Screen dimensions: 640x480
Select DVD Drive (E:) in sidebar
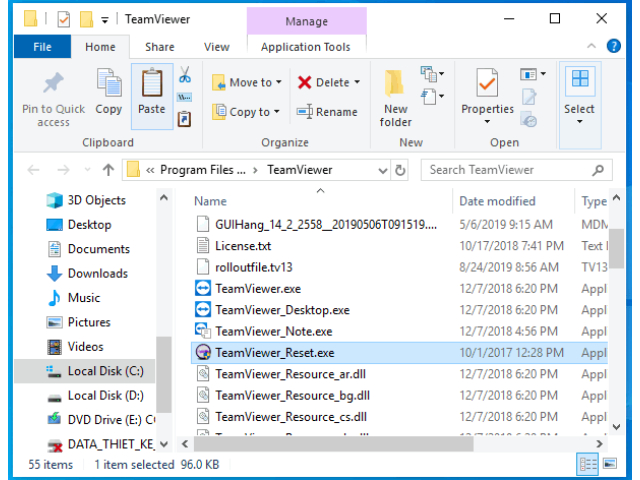point(100,420)
